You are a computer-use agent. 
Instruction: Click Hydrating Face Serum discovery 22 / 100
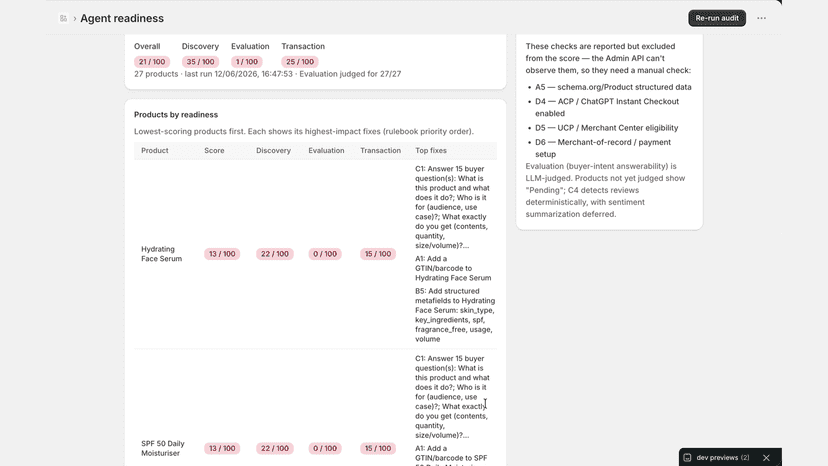point(275,254)
